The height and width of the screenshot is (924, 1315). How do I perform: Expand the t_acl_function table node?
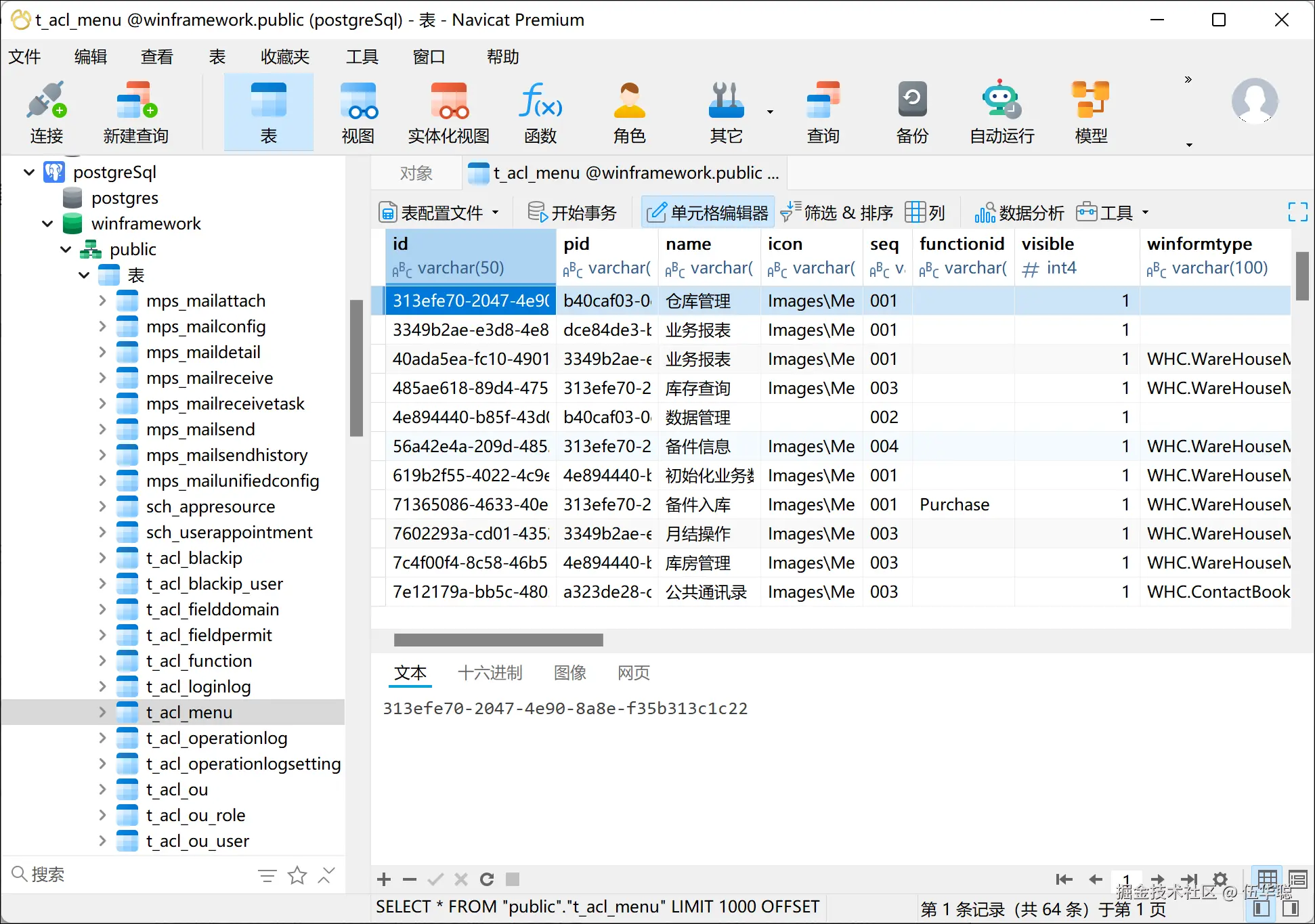point(102,661)
